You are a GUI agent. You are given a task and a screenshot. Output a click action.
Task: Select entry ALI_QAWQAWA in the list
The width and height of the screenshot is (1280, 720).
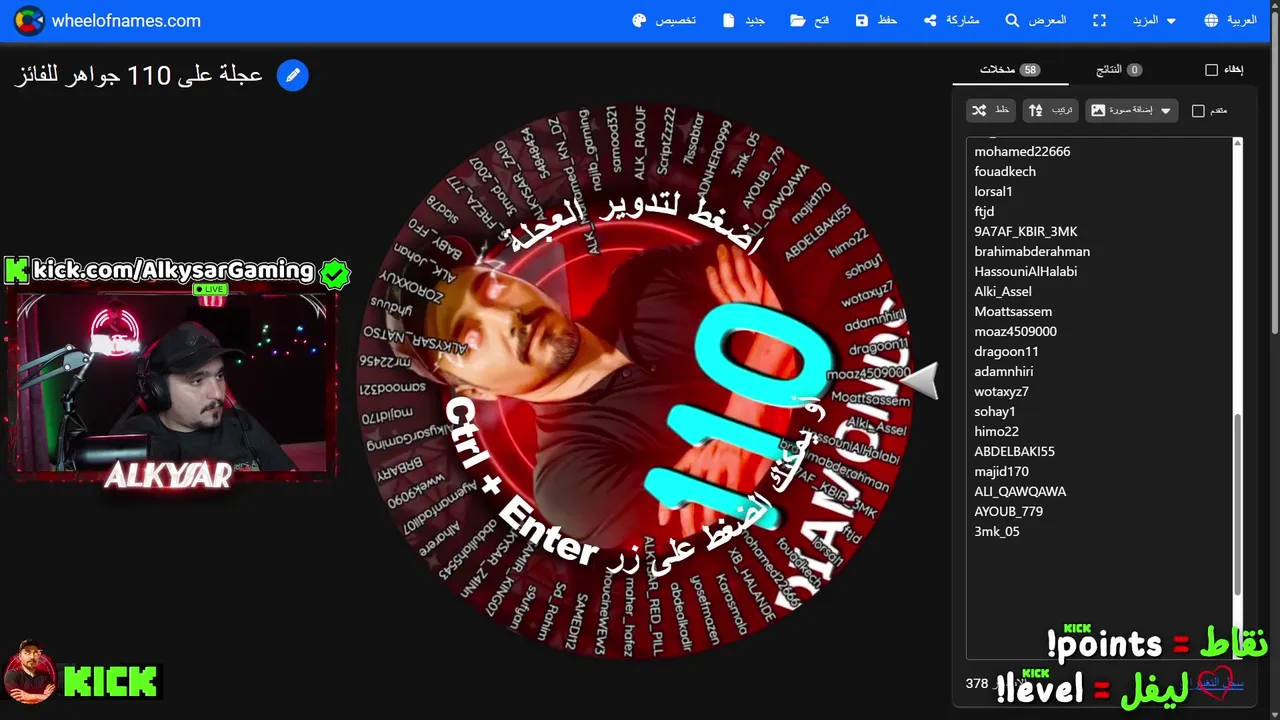(x=1020, y=491)
